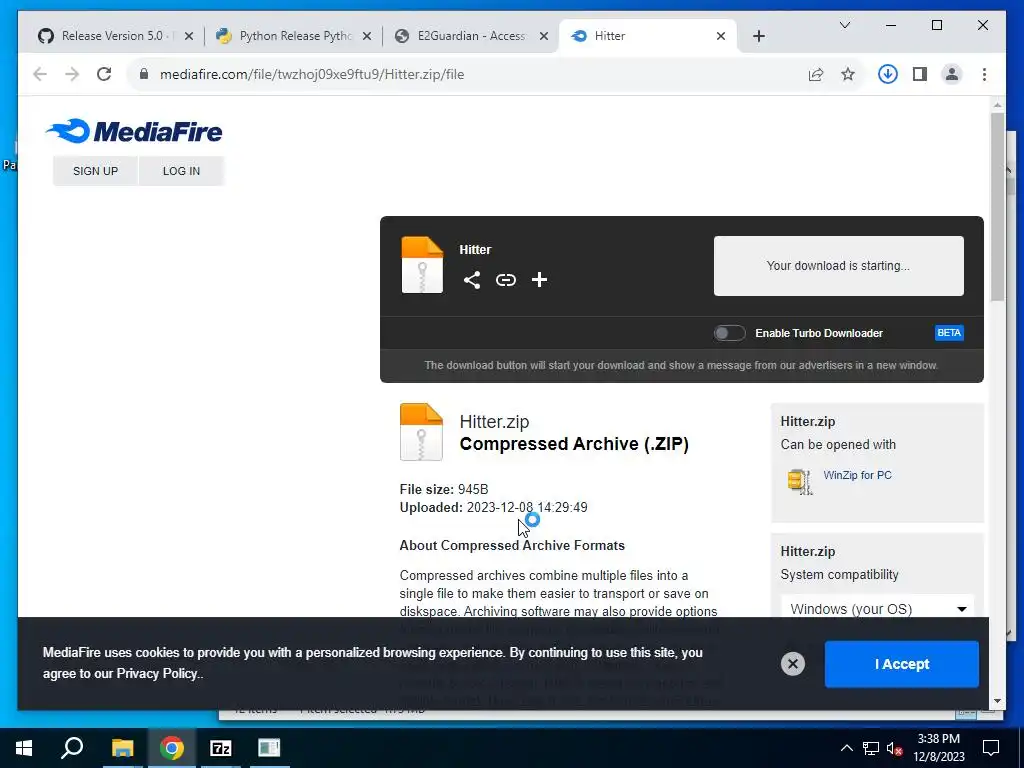Click the WinZip for PC link

pyautogui.click(x=857, y=475)
